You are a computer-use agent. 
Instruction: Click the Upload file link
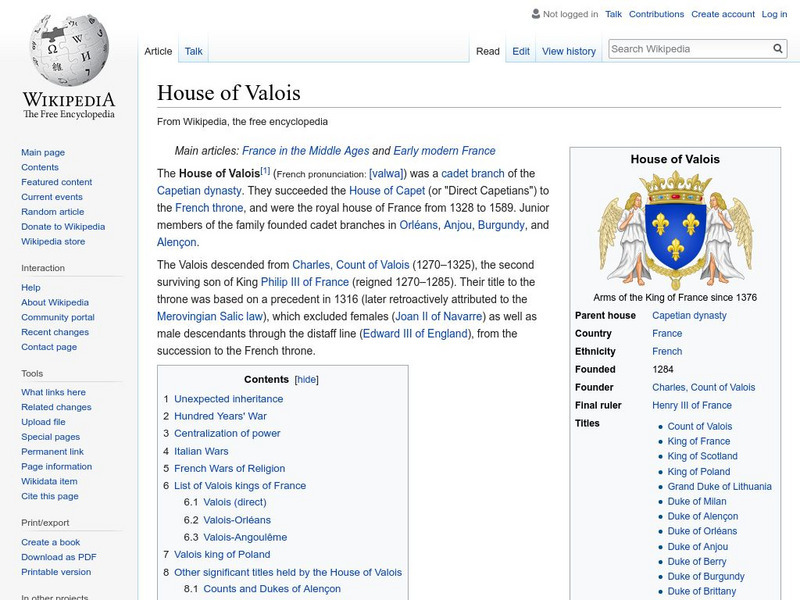(x=43, y=421)
